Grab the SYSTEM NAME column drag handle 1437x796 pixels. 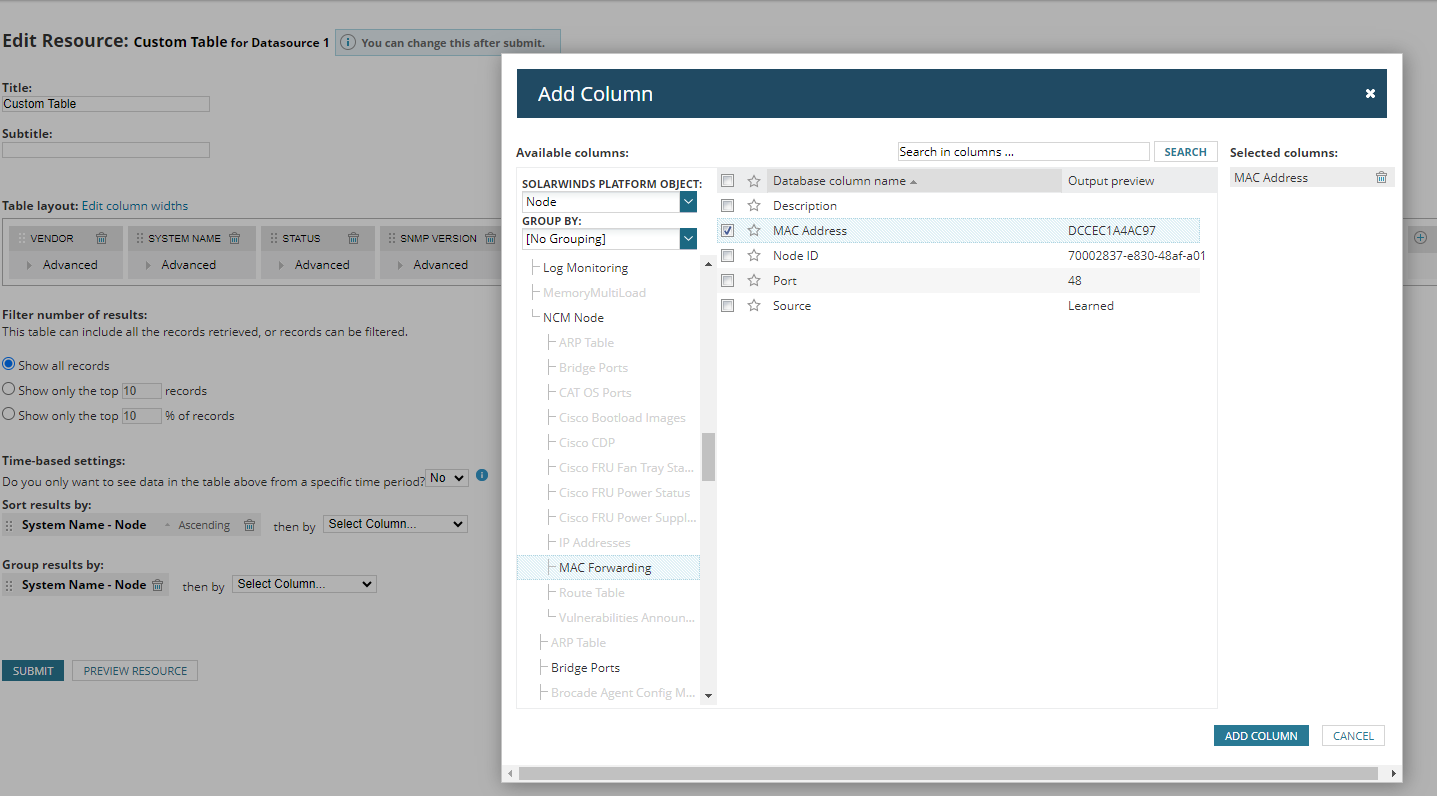tap(140, 239)
